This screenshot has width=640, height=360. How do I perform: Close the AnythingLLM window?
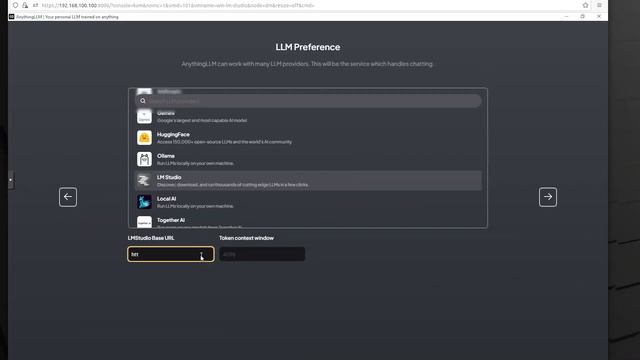point(599,17)
